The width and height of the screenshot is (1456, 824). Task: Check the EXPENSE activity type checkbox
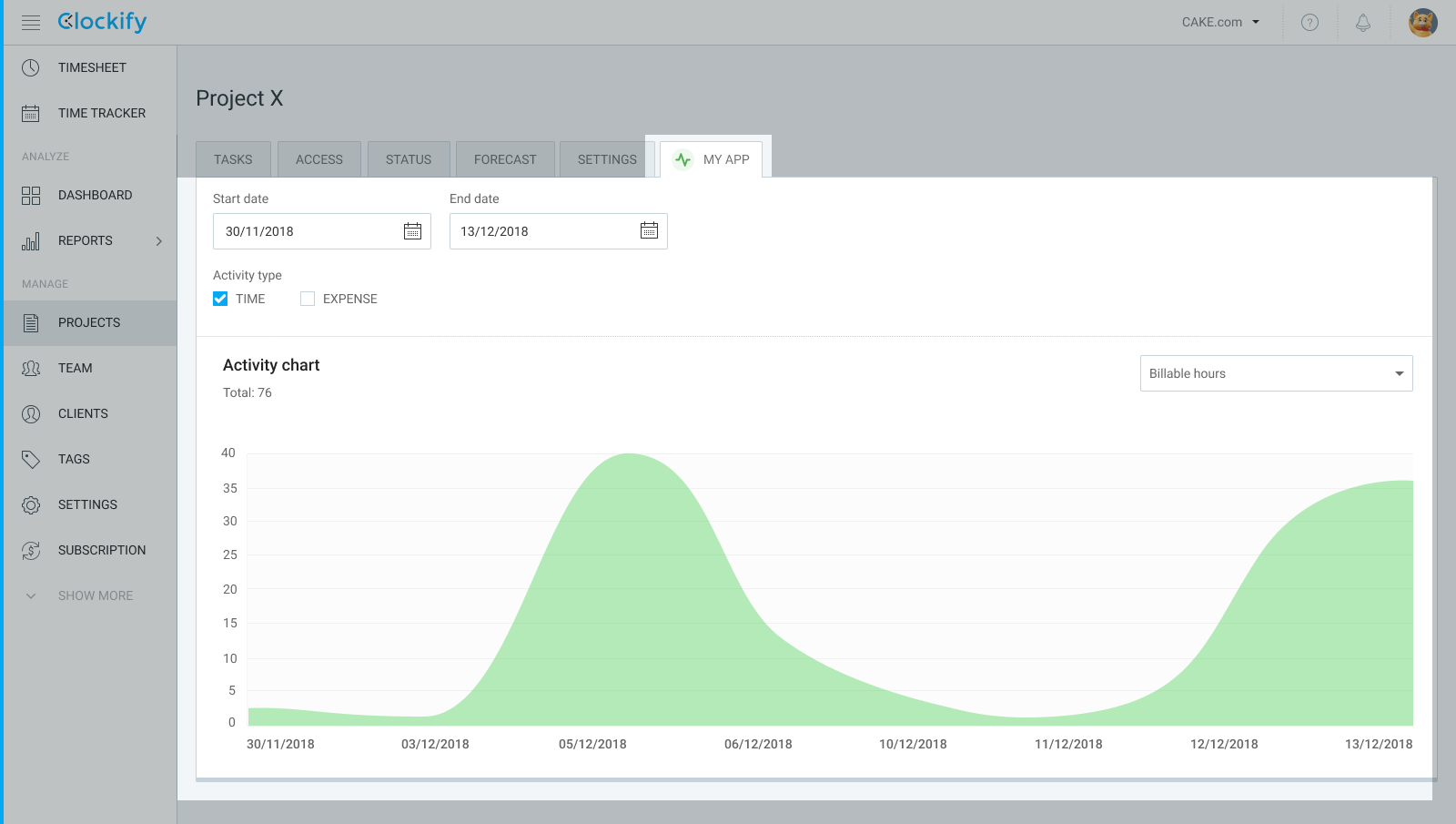(x=308, y=299)
